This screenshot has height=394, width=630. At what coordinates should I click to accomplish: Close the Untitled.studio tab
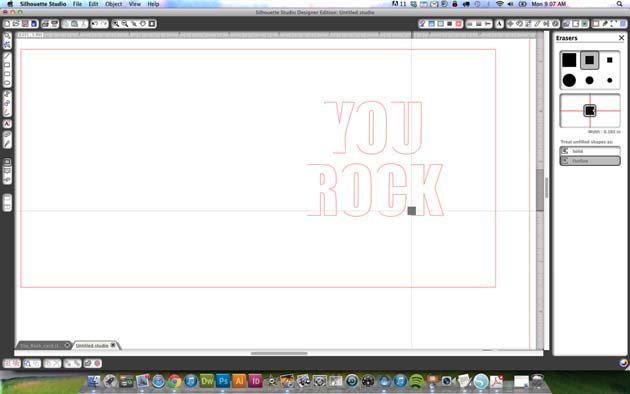(113, 345)
